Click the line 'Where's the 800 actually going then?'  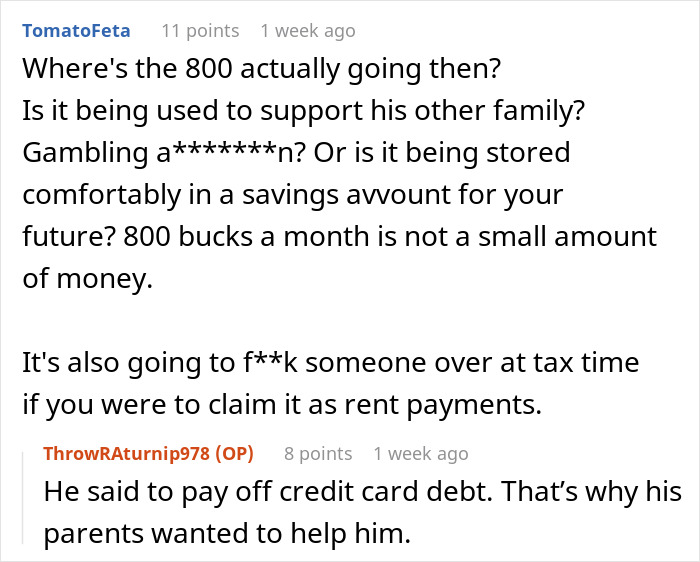click(x=262, y=68)
